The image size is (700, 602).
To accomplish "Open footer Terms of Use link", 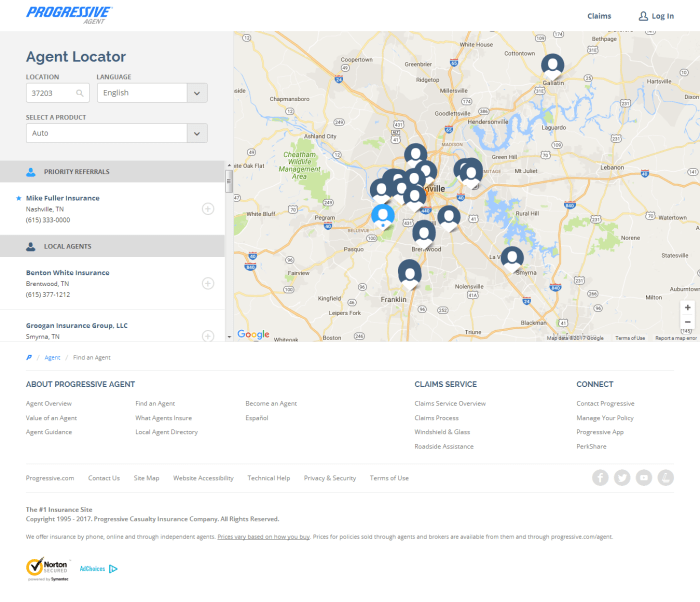I will (389, 478).
